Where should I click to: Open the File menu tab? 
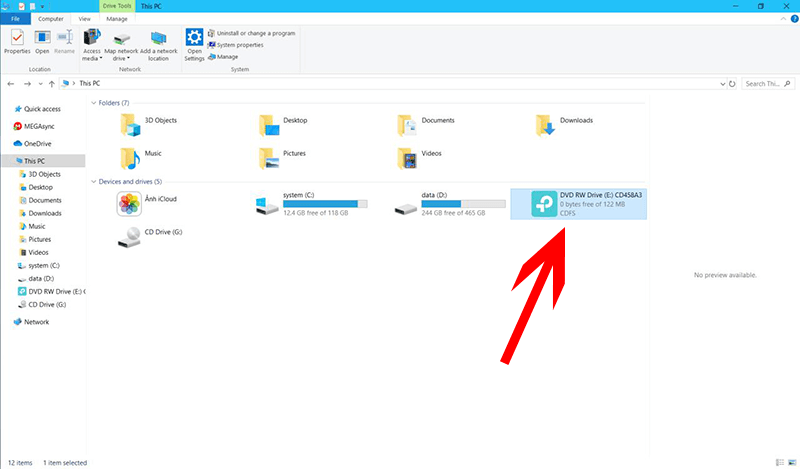tap(15, 19)
